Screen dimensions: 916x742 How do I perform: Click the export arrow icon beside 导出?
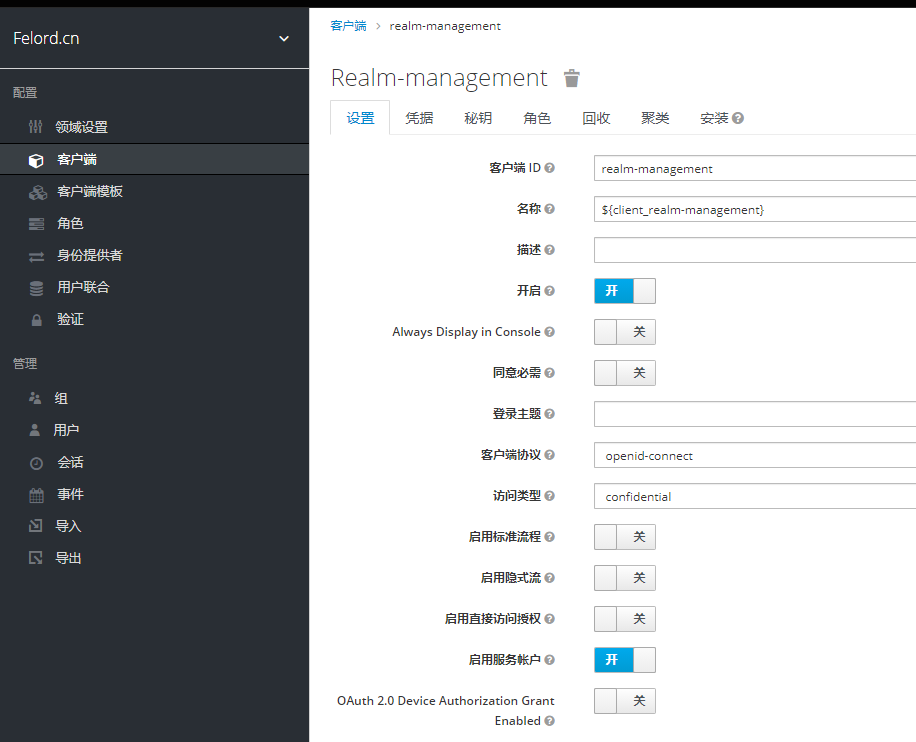(x=36, y=558)
